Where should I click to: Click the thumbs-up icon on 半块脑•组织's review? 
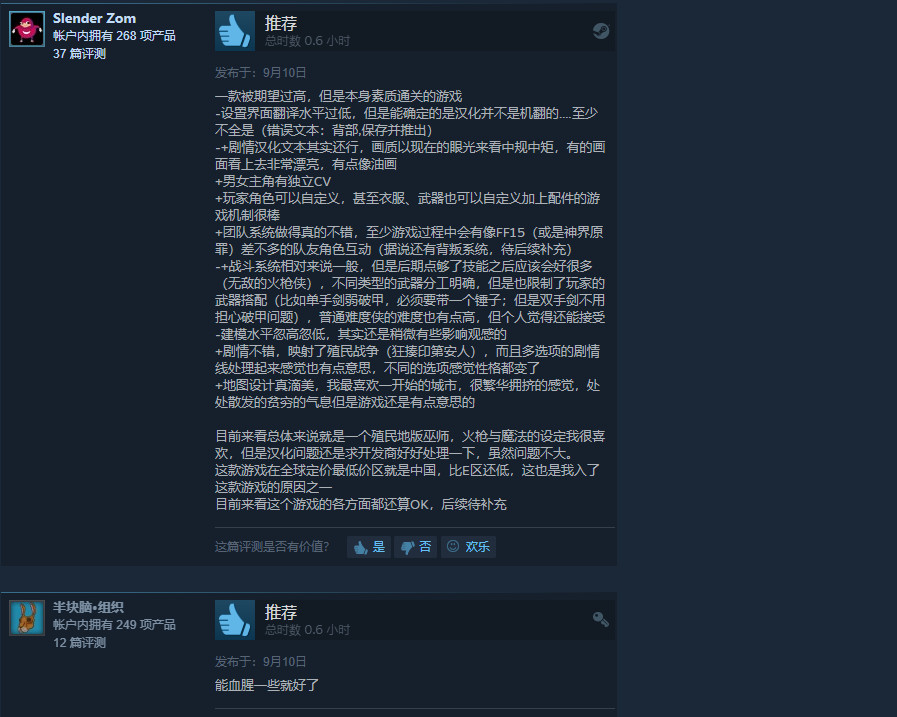235,620
